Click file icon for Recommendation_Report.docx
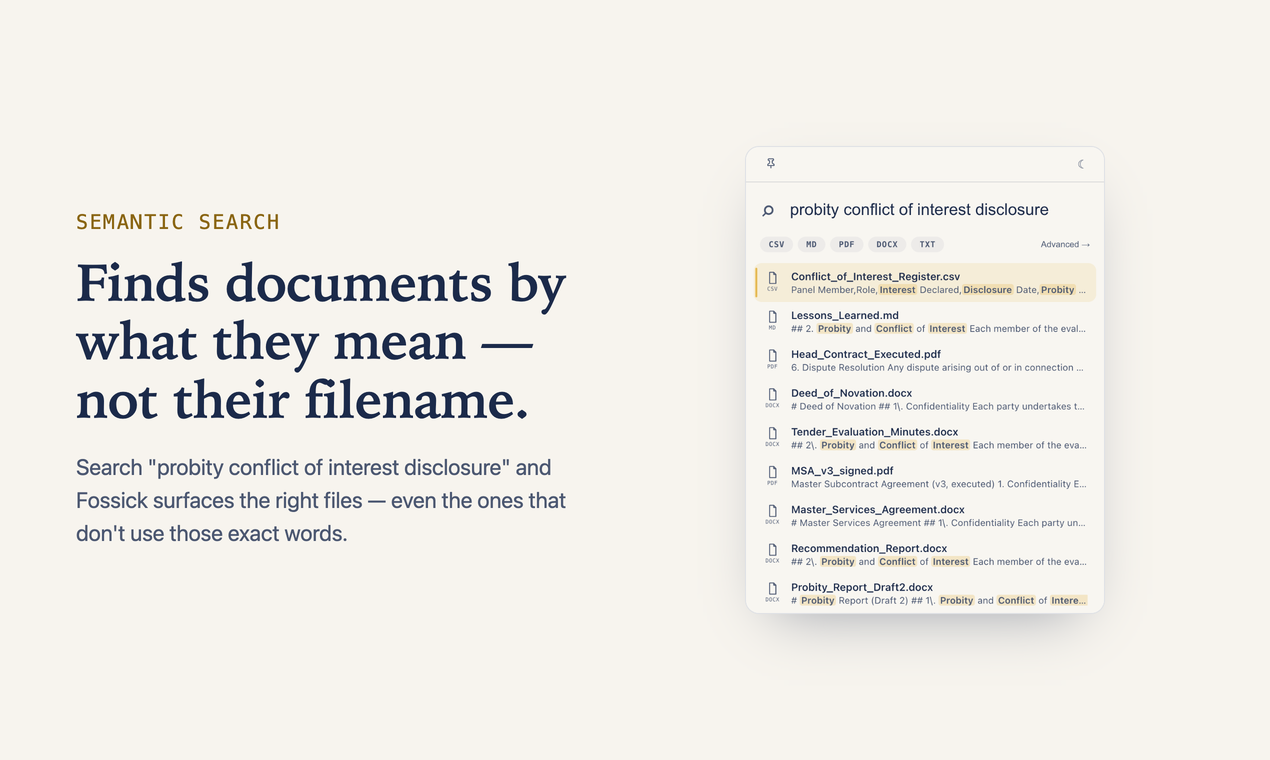Screen dimensions: 1270x760 (772, 551)
